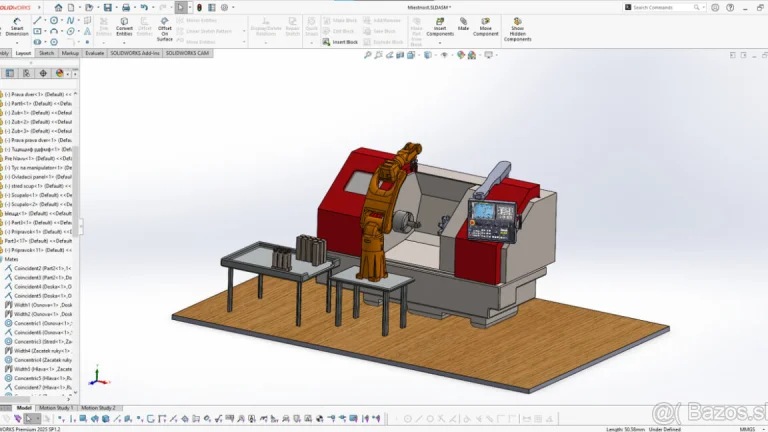Select the Zub<1> component in the tree
This screenshot has width=768, height=432.
(38, 113)
